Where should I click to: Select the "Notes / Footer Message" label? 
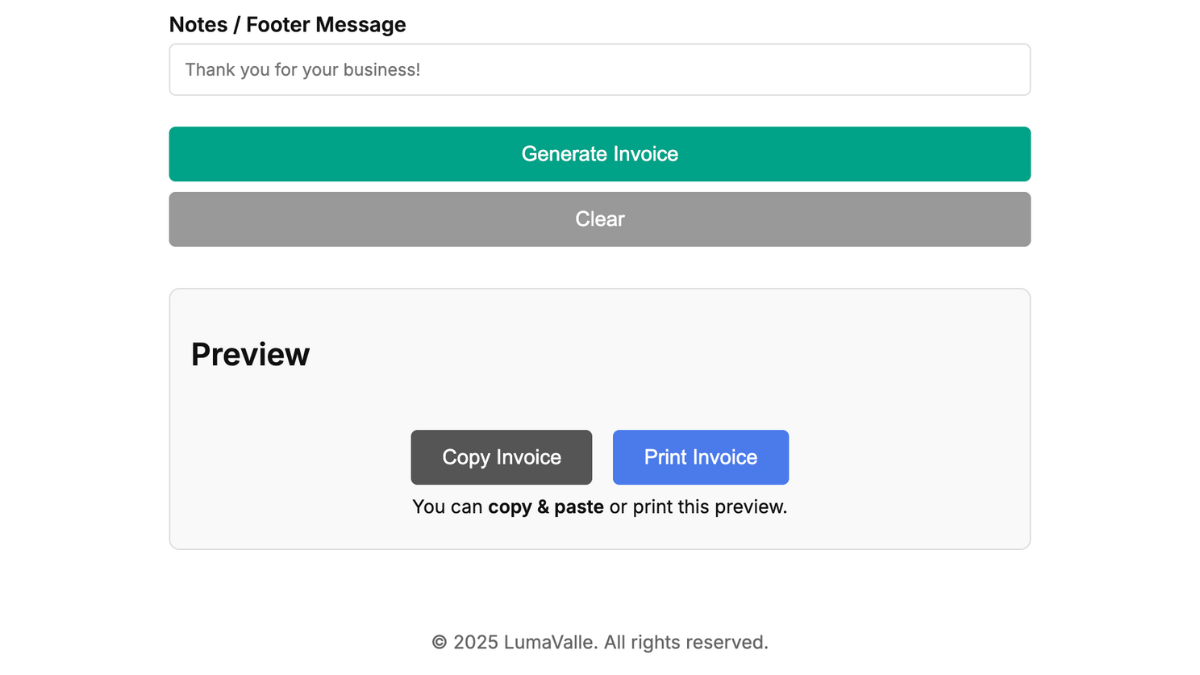[x=287, y=25]
